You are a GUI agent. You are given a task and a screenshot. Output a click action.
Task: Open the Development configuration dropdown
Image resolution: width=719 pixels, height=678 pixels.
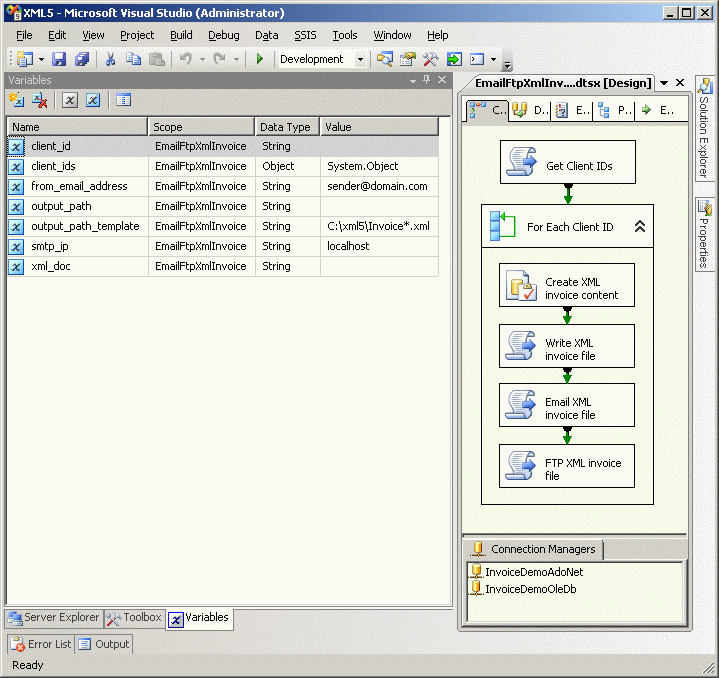pyautogui.click(x=360, y=59)
